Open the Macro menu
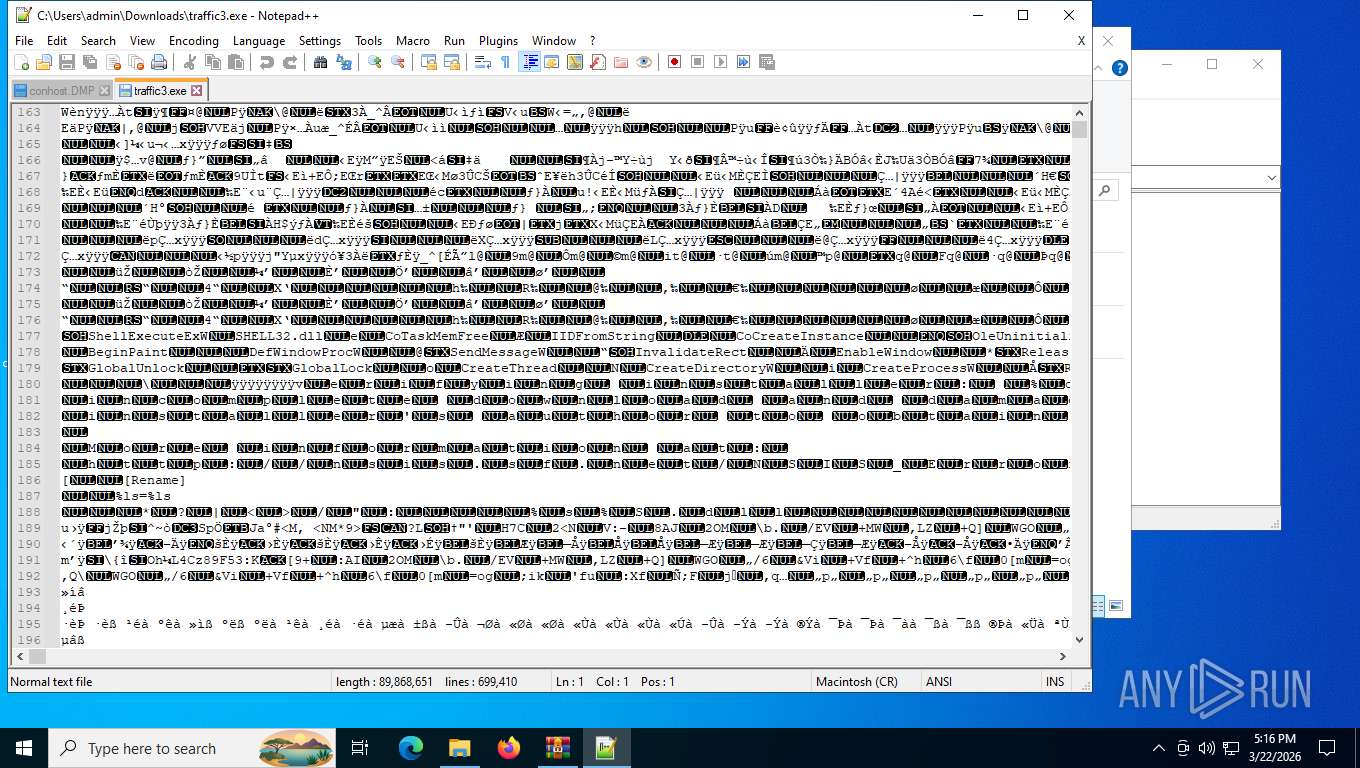Image resolution: width=1360 pixels, height=768 pixels. (413, 41)
